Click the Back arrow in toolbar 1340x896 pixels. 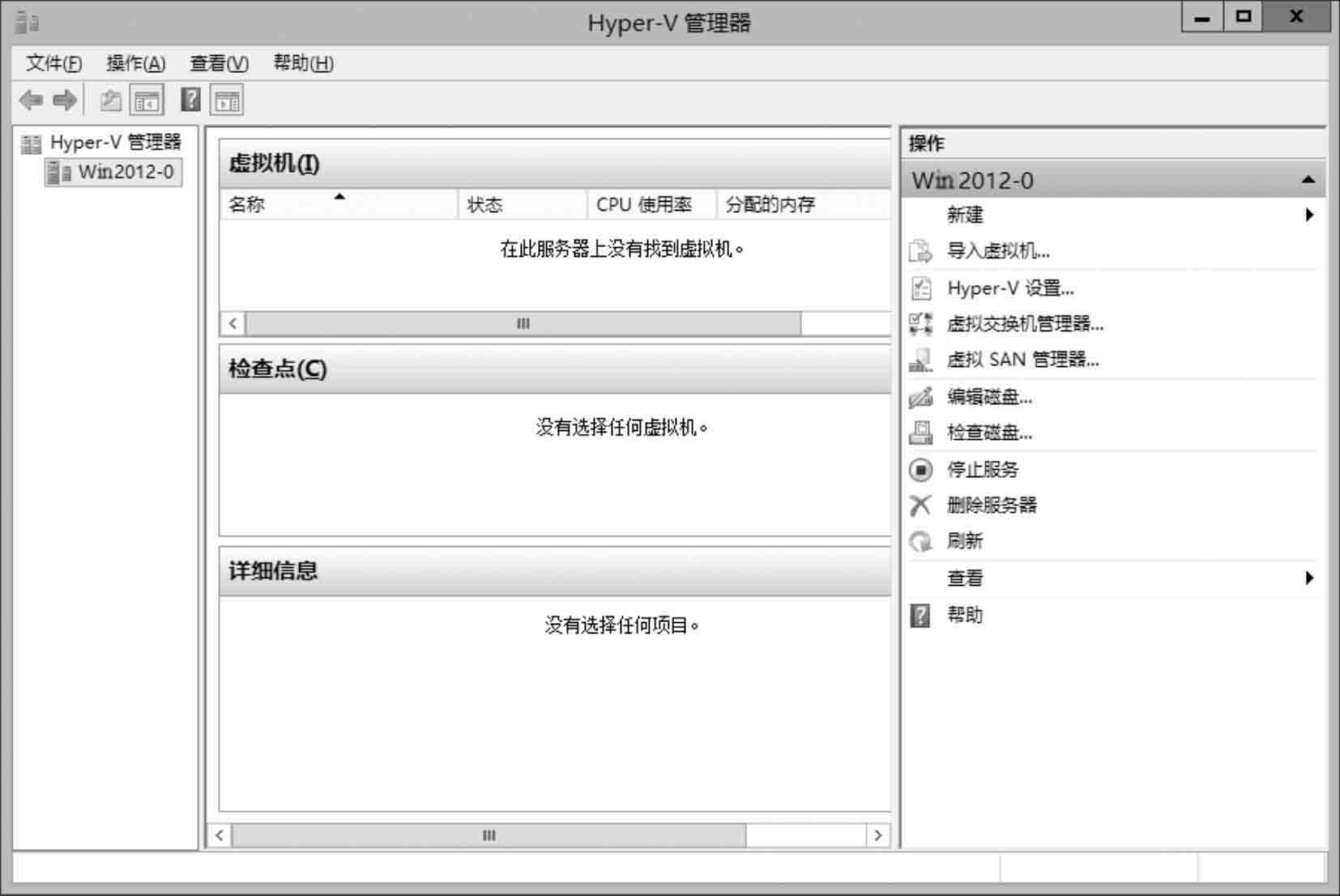coord(31,100)
